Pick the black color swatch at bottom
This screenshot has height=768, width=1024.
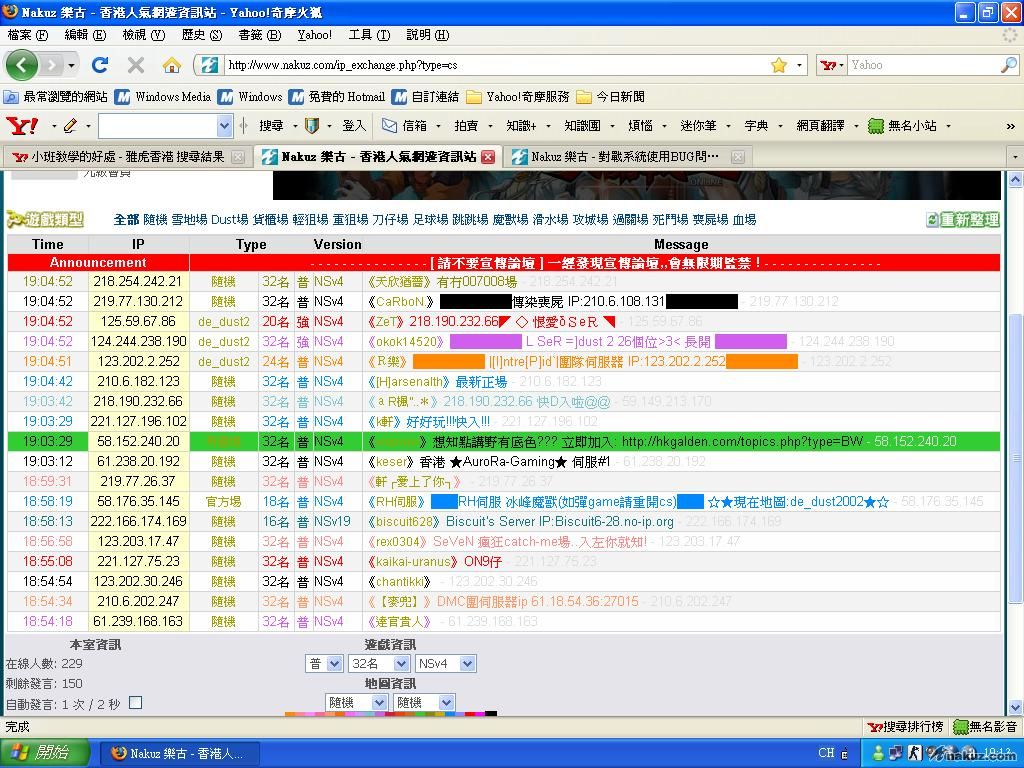491,714
